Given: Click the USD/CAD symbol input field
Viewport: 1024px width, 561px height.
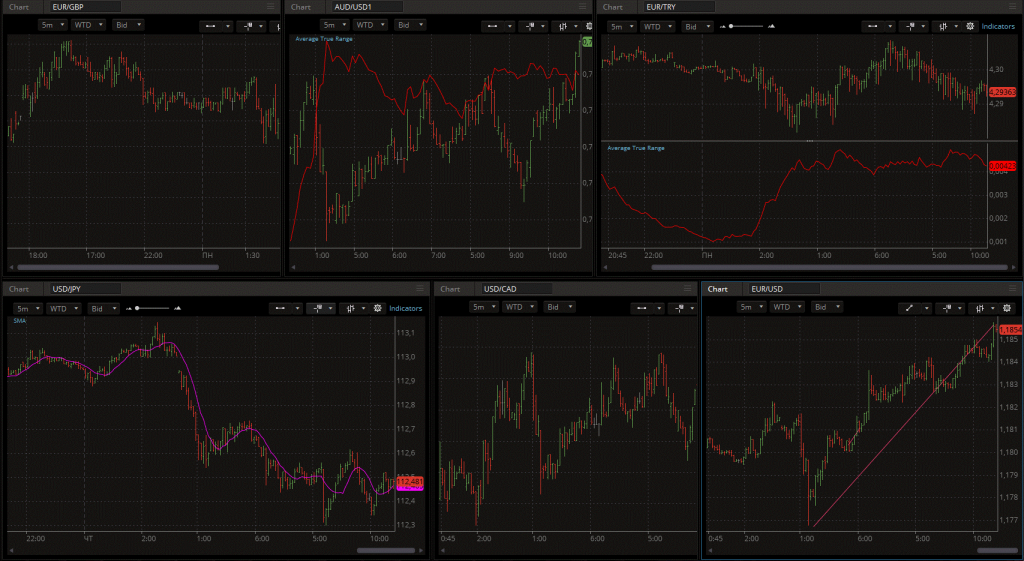Looking at the screenshot, I should (517, 289).
